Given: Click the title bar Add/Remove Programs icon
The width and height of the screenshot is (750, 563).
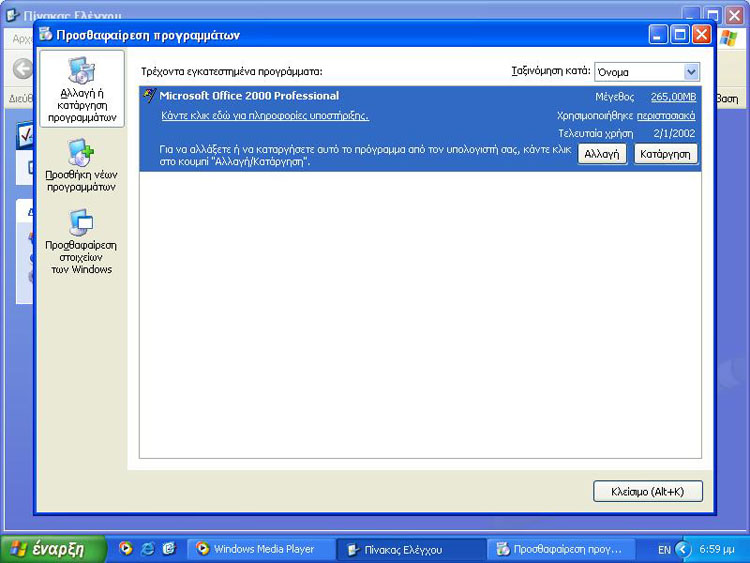Looking at the screenshot, I should (x=46, y=34).
